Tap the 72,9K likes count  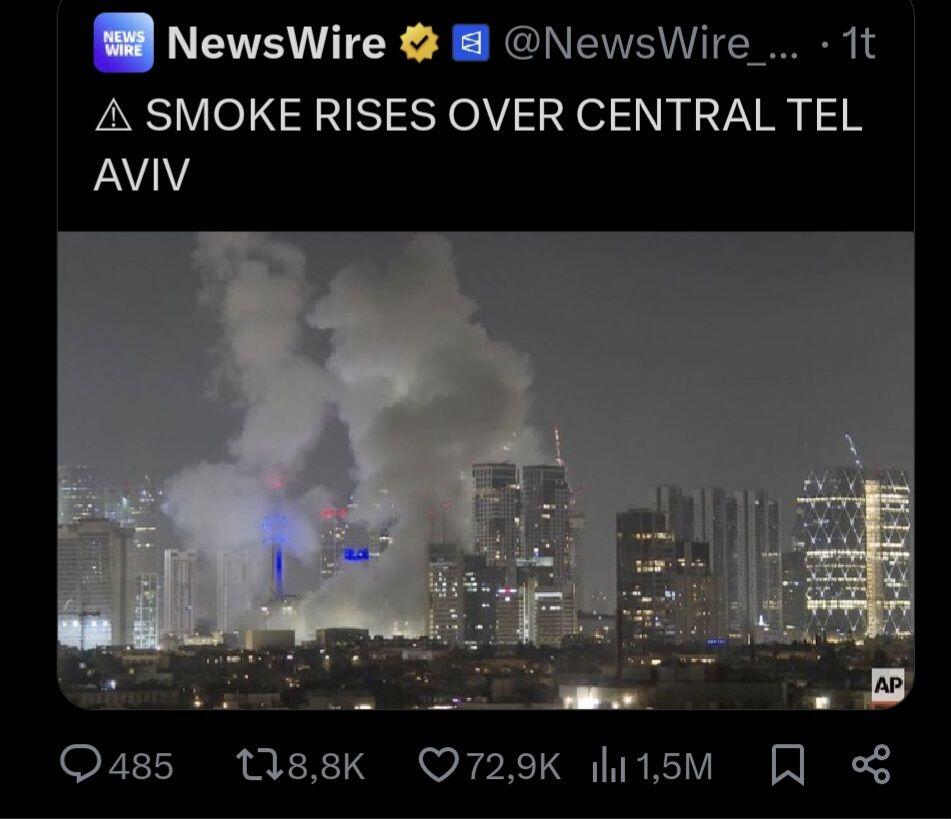pyautogui.click(x=514, y=766)
